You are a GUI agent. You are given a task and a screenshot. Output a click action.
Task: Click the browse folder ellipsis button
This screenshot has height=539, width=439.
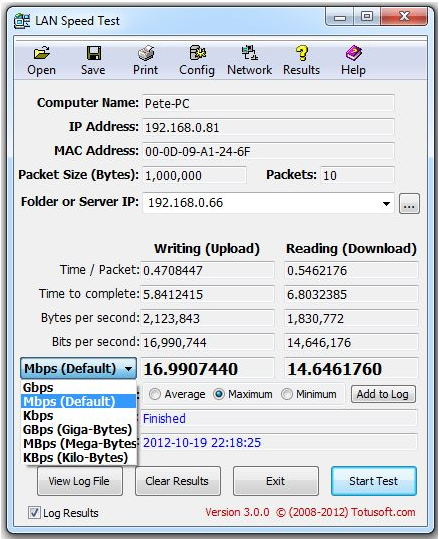409,204
